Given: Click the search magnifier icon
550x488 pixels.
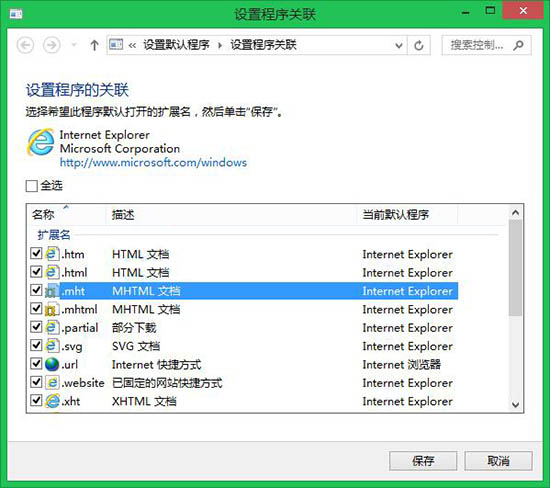Looking at the screenshot, I should point(518,45).
